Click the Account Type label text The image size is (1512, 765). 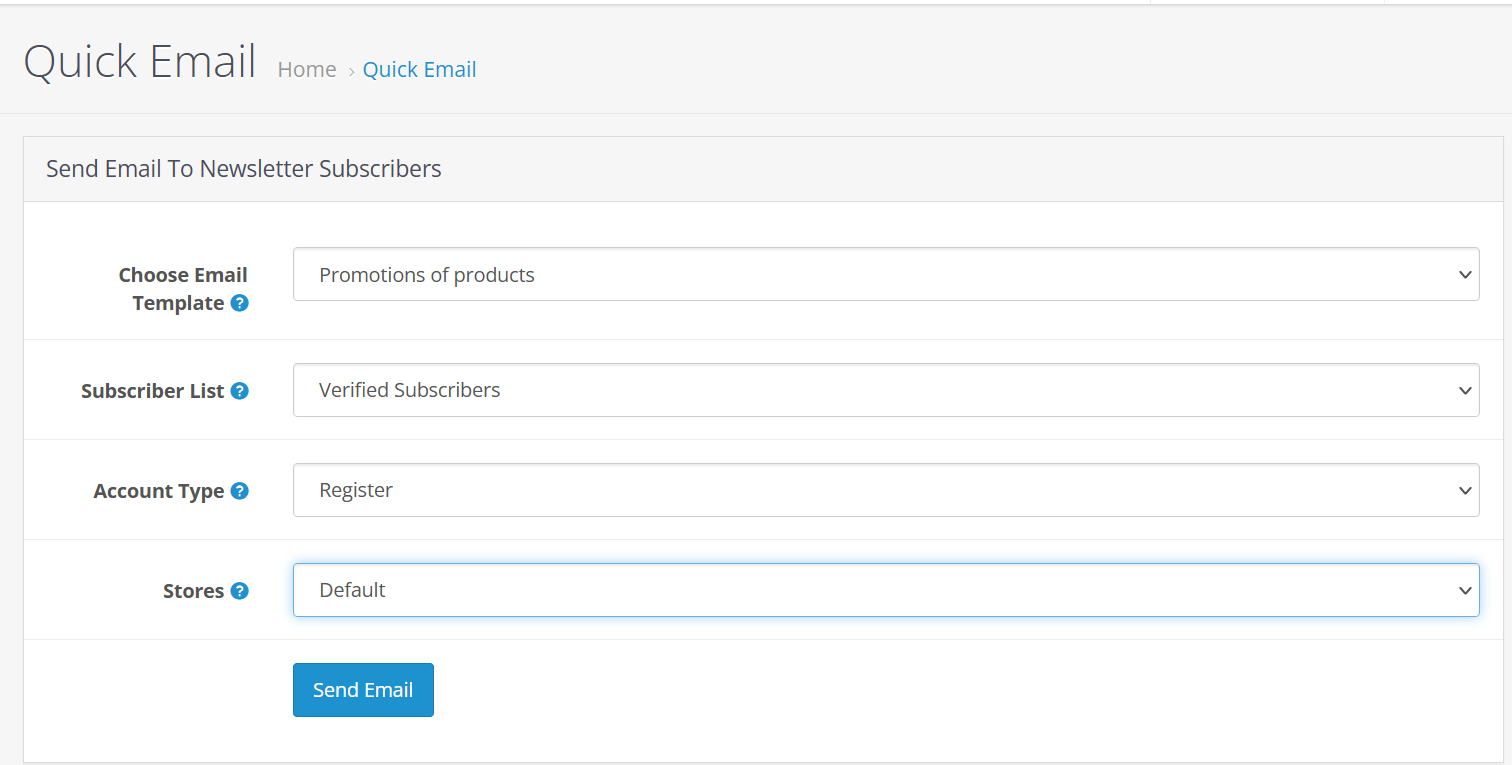pyautogui.click(x=158, y=491)
